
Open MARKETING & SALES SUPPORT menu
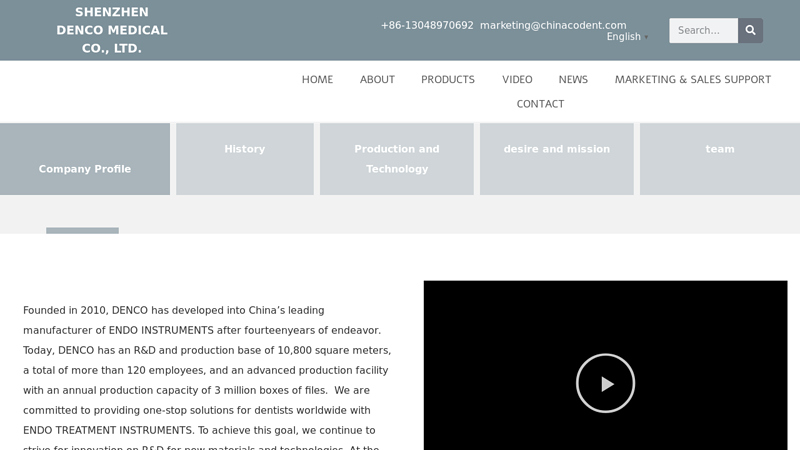point(692,80)
